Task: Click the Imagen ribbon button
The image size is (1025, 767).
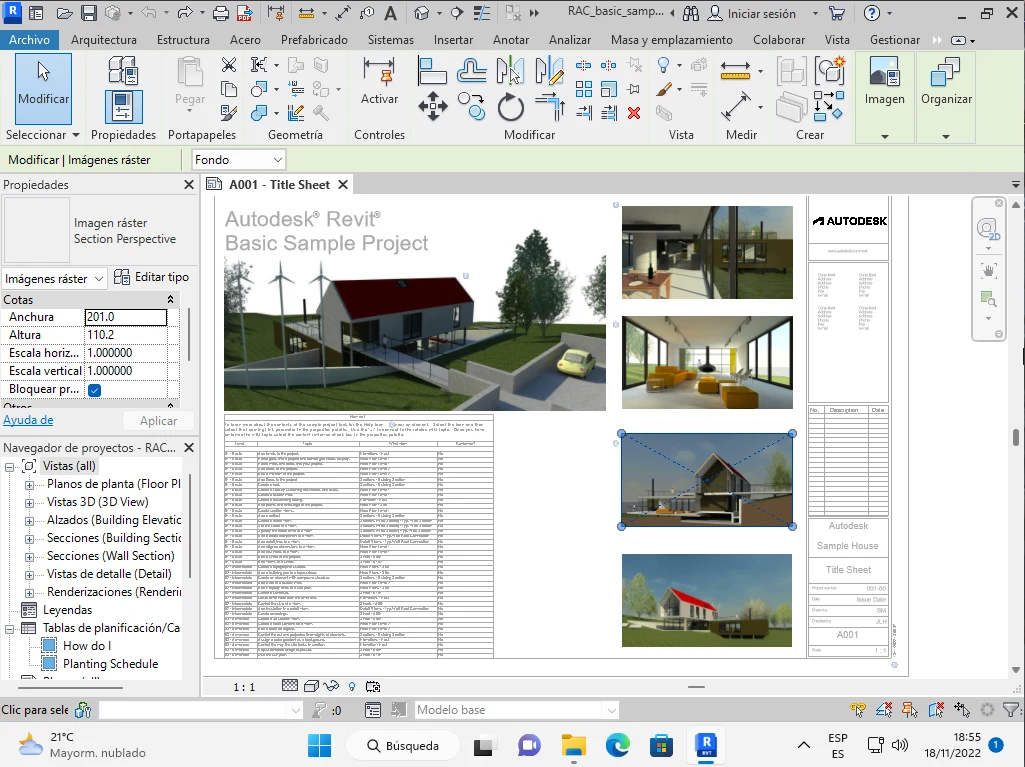Action: click(x=884, y=82)
